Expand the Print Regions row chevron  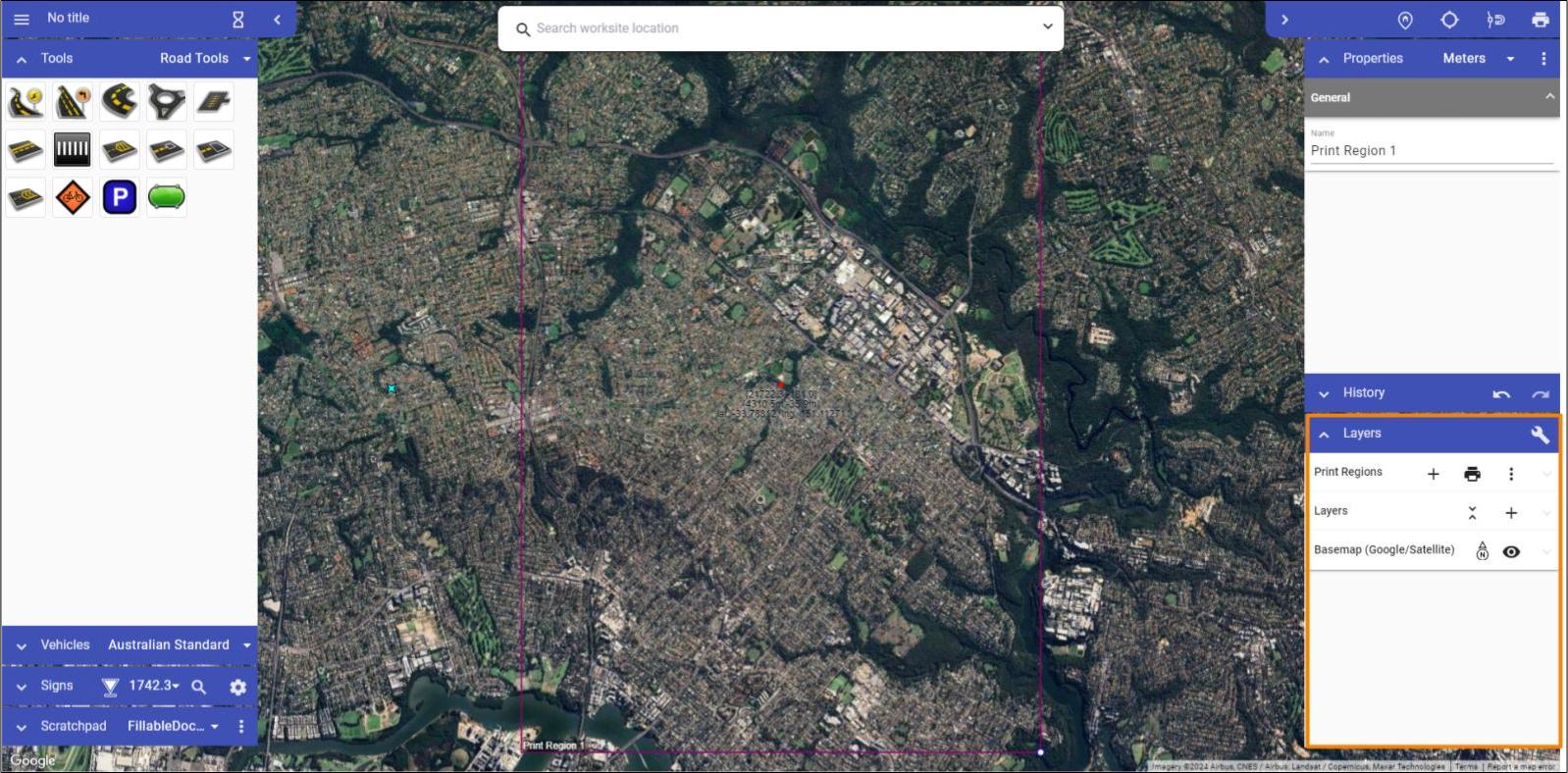click(x=1546, y=474)
